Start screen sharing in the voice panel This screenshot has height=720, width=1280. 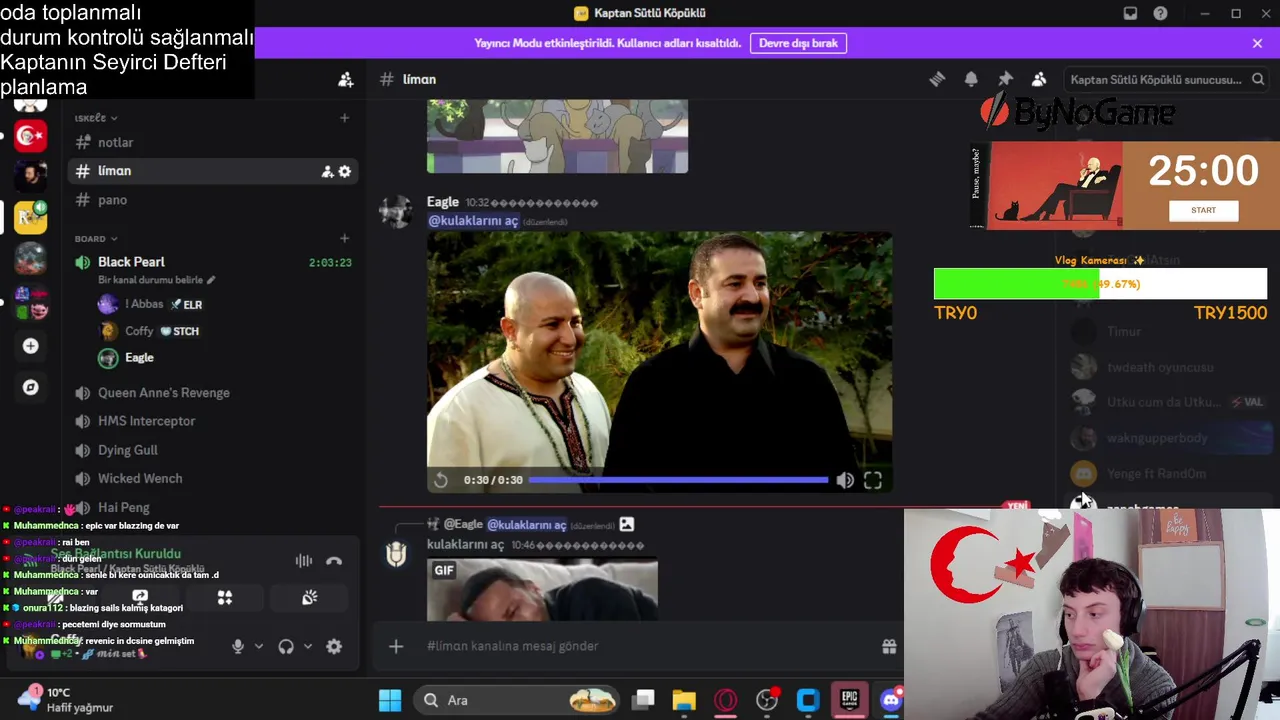[140, 597]
